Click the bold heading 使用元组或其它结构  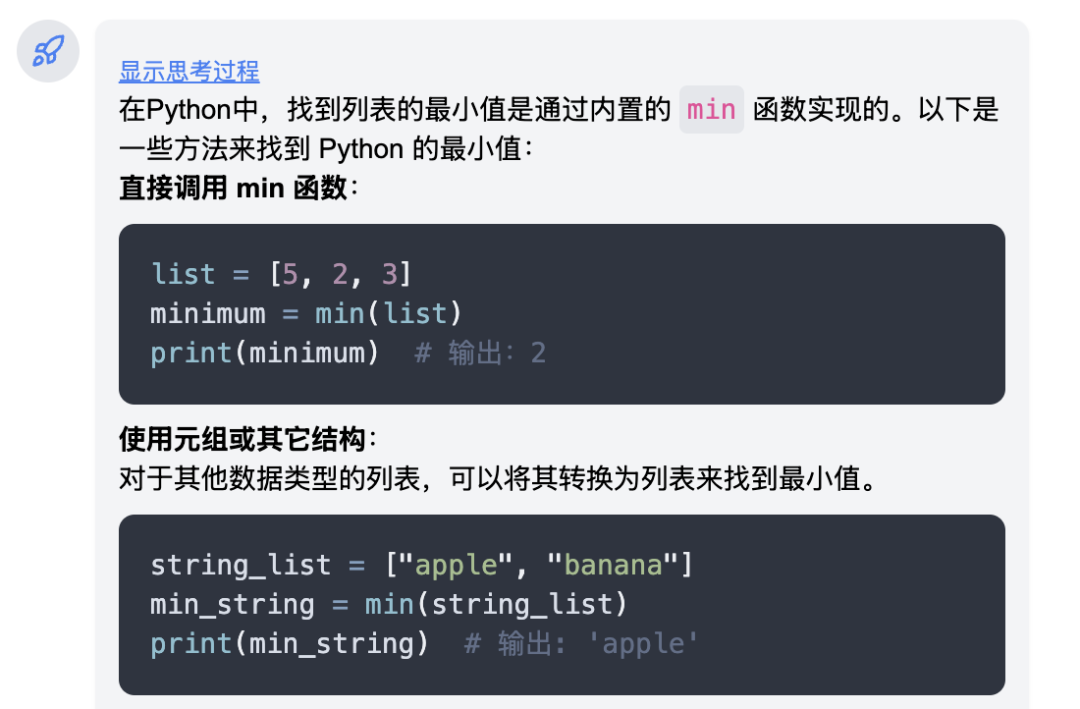pyautogui.click(x=242, y=439)
